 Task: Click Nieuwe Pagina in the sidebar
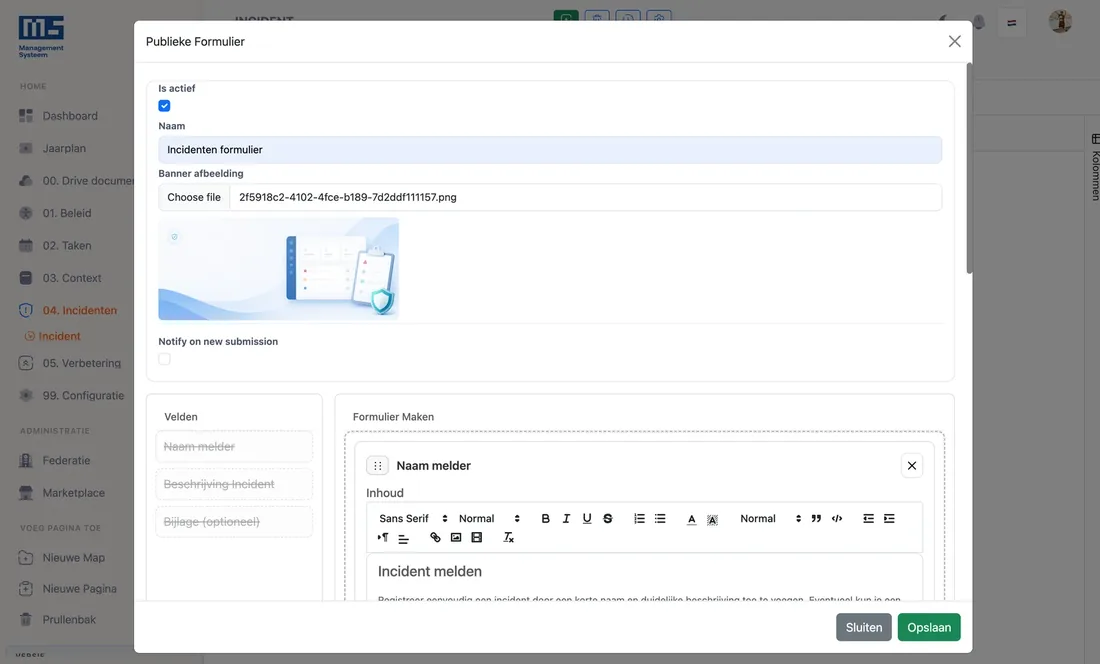point(79,589)
